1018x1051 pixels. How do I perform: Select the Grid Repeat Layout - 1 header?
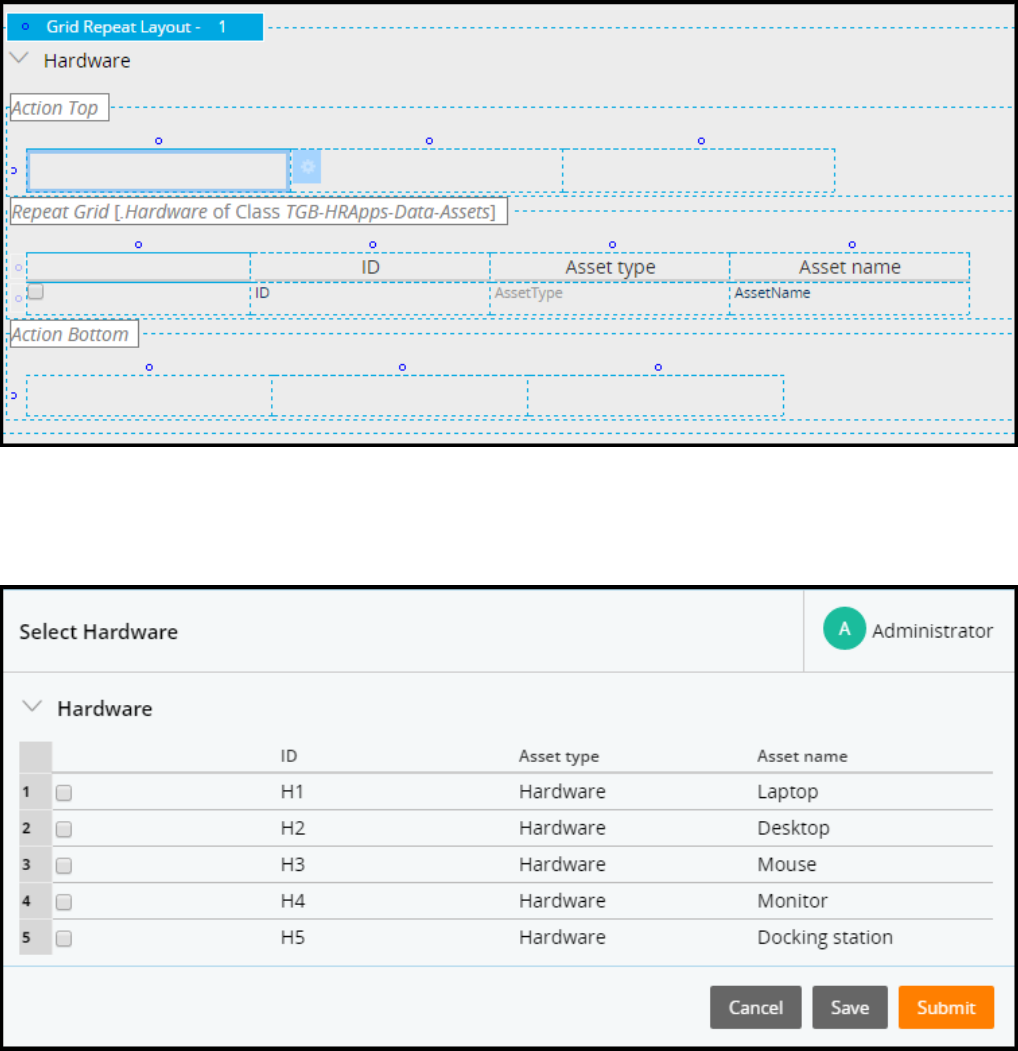[135, 27]
